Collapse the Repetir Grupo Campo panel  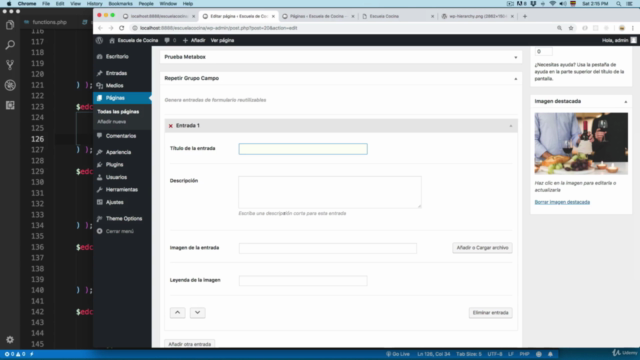516,78
